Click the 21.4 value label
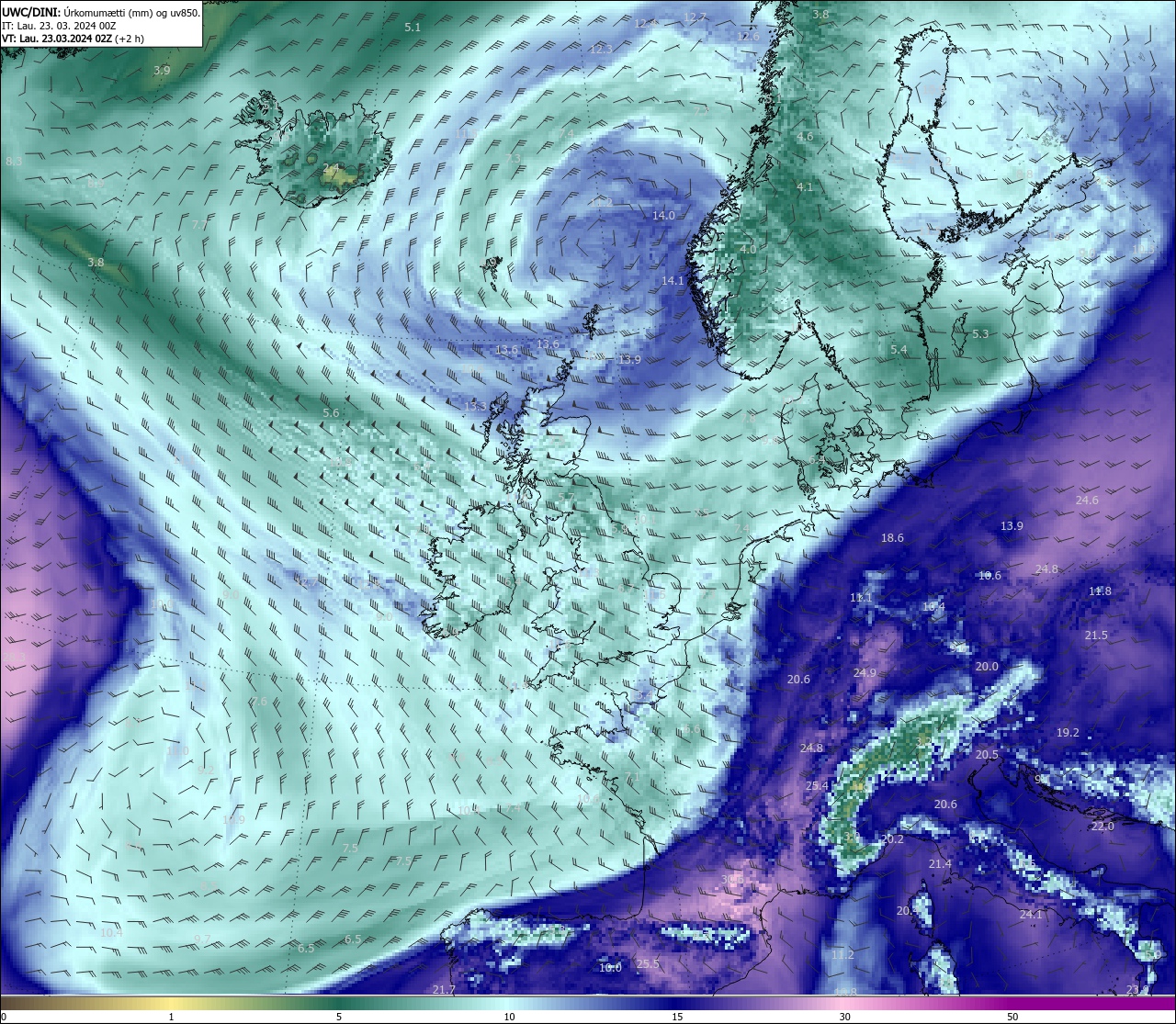 [940, 863]
